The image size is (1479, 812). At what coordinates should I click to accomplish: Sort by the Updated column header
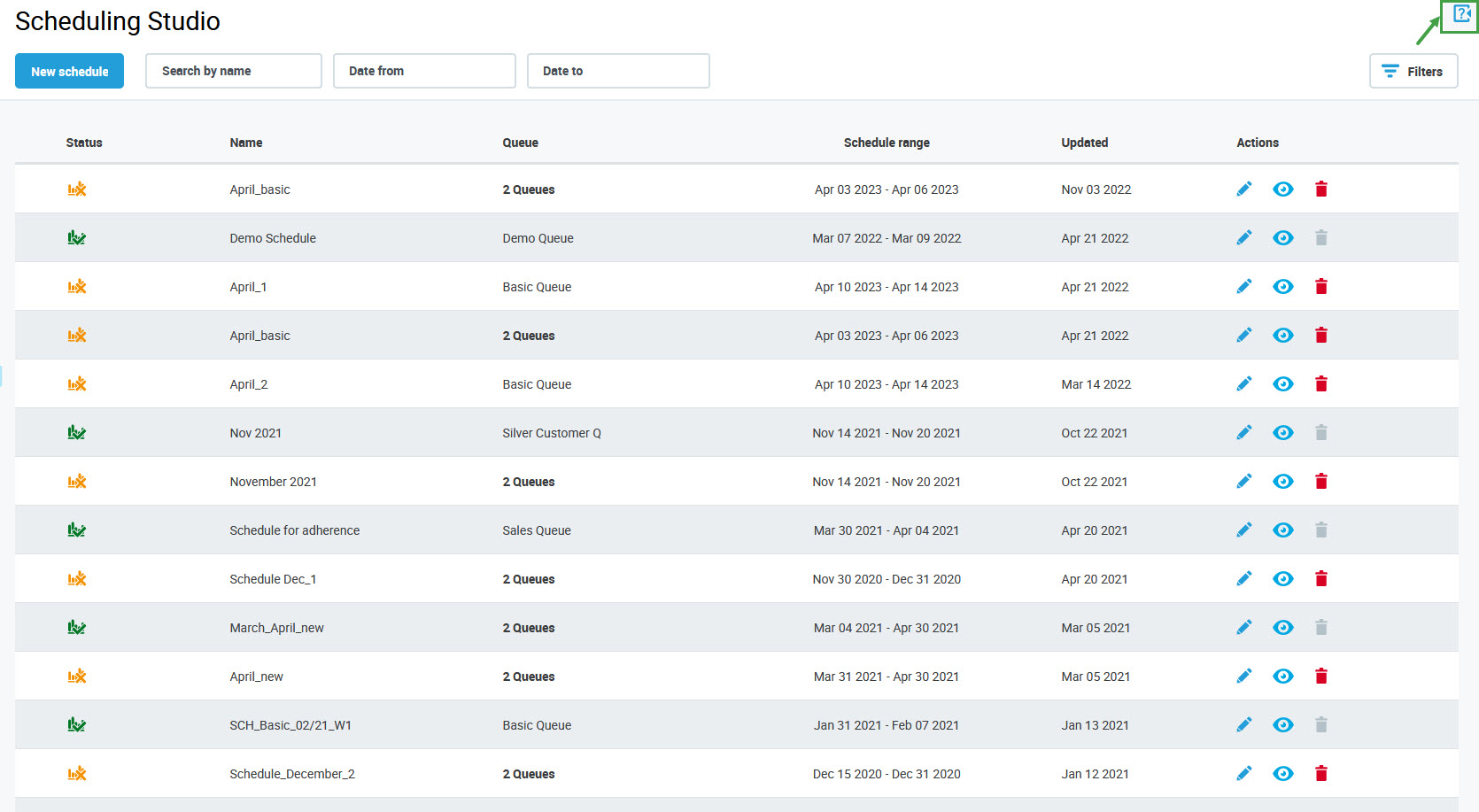click(x=1084, y=143)
